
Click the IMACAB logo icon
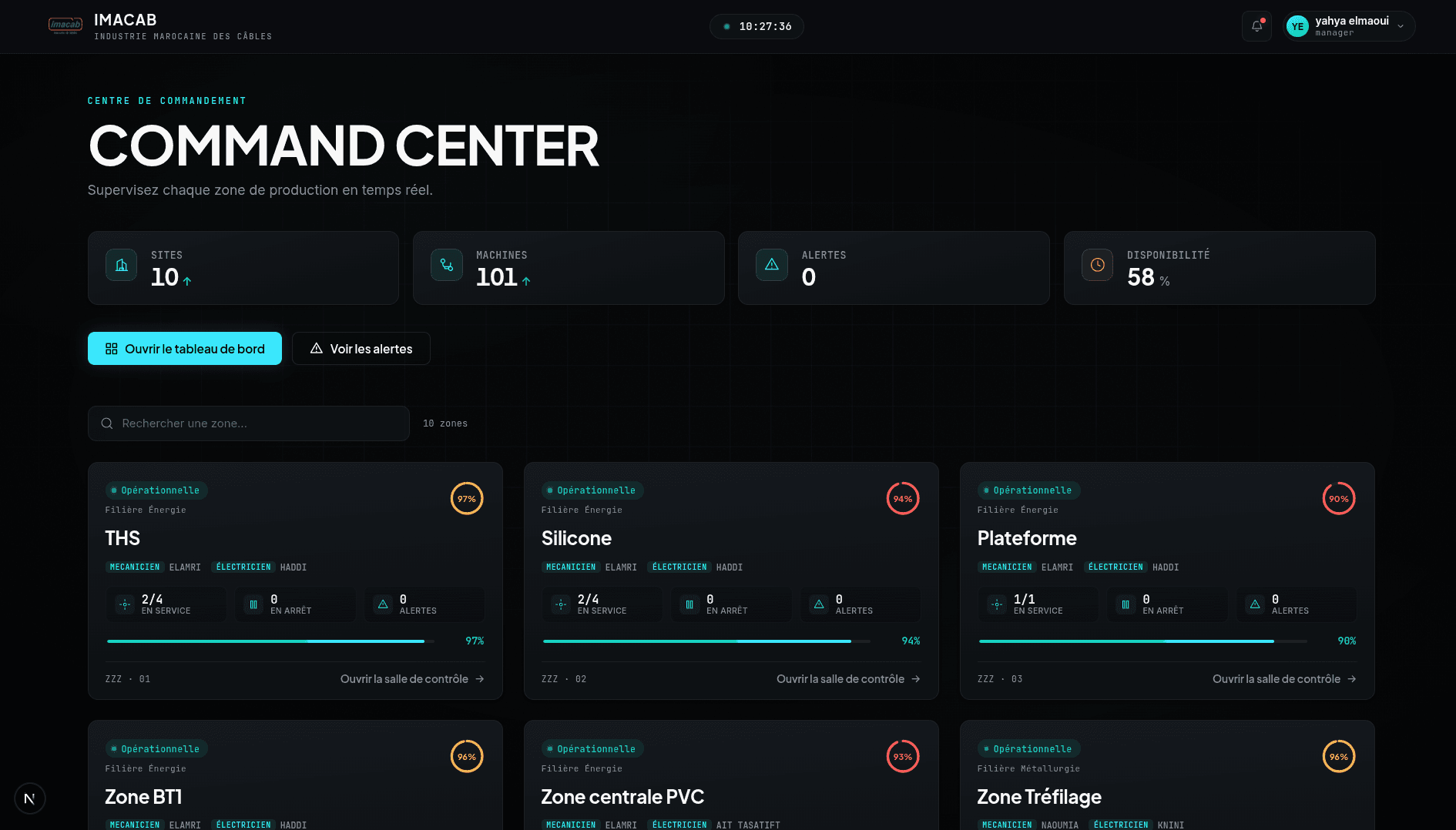pos(65,26)
